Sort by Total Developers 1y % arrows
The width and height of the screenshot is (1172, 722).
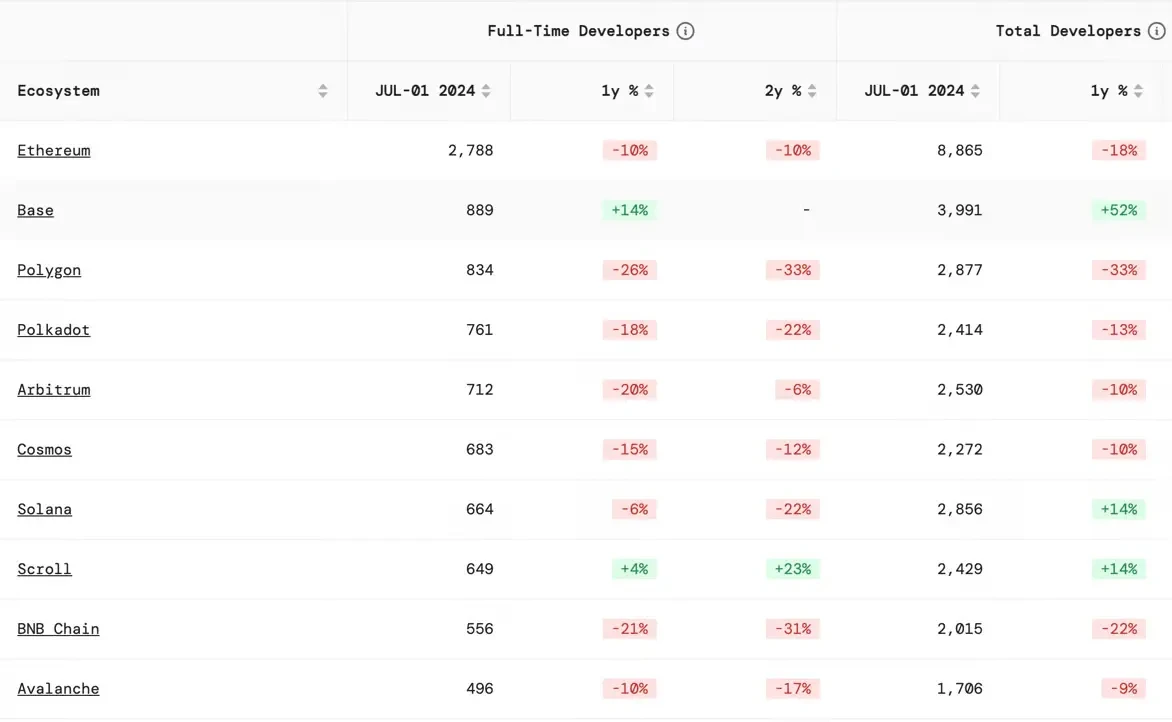pyautogui.click(x=1138, y=91)
